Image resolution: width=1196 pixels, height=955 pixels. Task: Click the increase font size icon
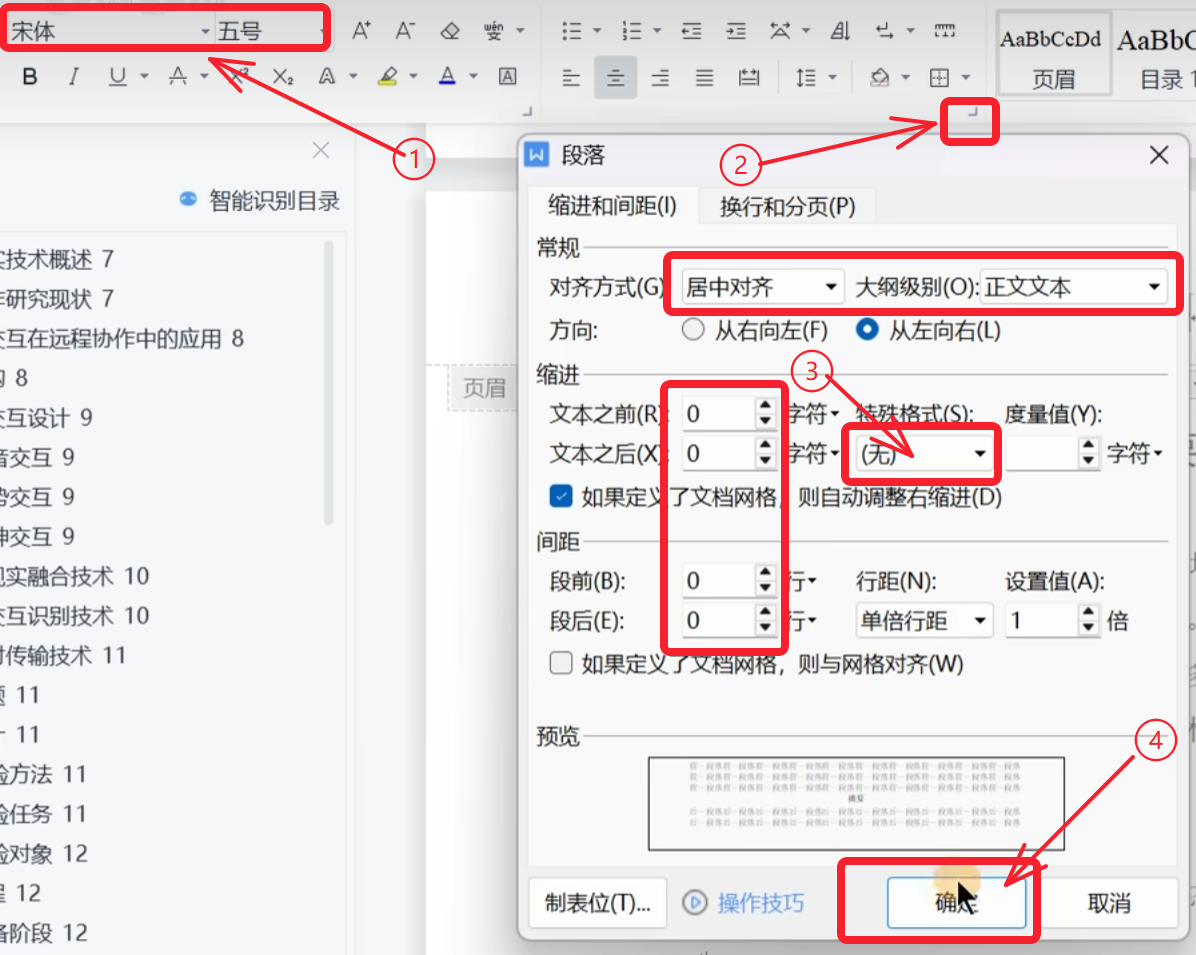(x=362, y=31)
